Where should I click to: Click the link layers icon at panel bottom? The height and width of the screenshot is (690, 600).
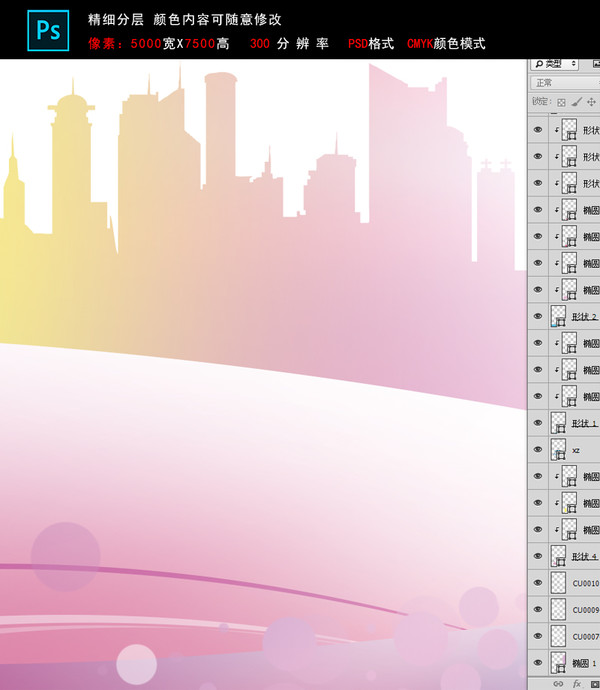(x=558, y=684)
